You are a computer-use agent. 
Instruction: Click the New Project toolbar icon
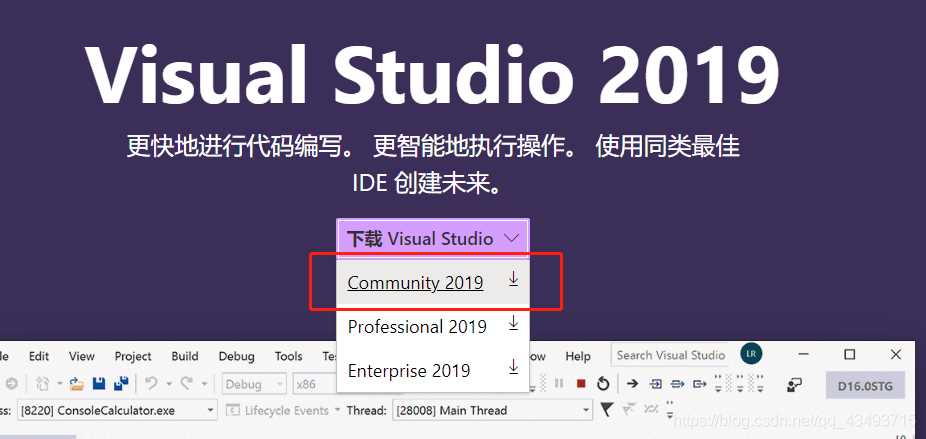coord(42,384)
